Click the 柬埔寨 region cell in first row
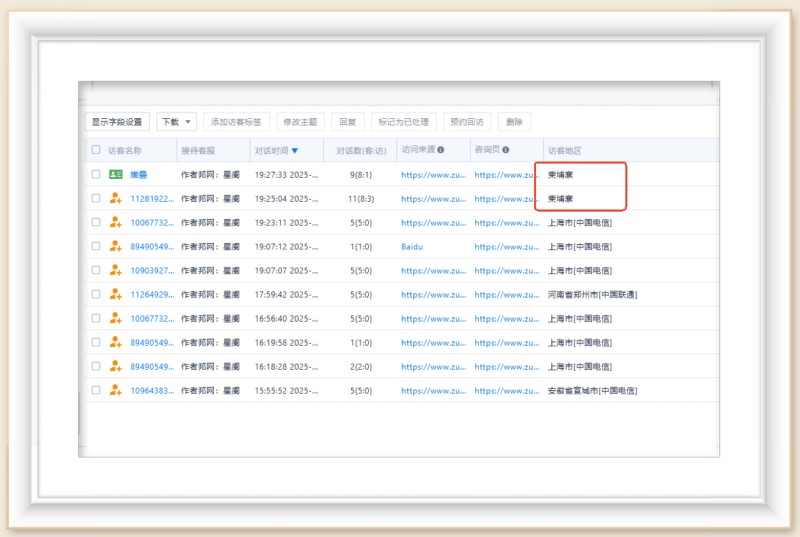 click(561, 175)
